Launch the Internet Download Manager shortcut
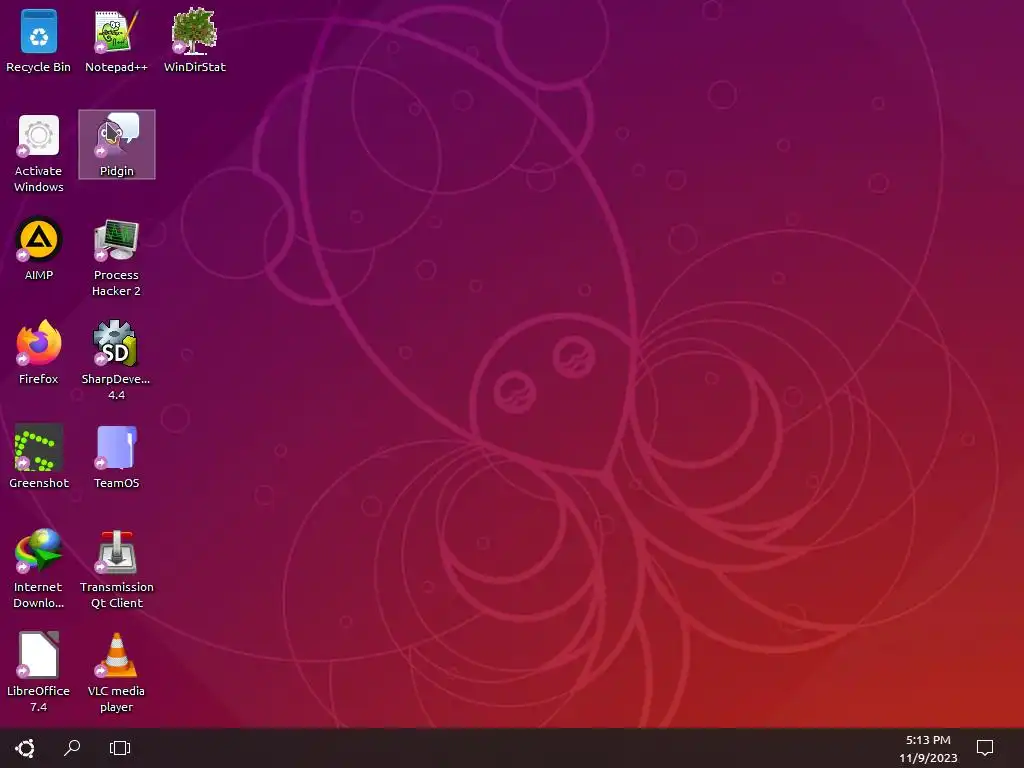The width and height of the screenshot is (1024, 768). click(x=39, y=569)
